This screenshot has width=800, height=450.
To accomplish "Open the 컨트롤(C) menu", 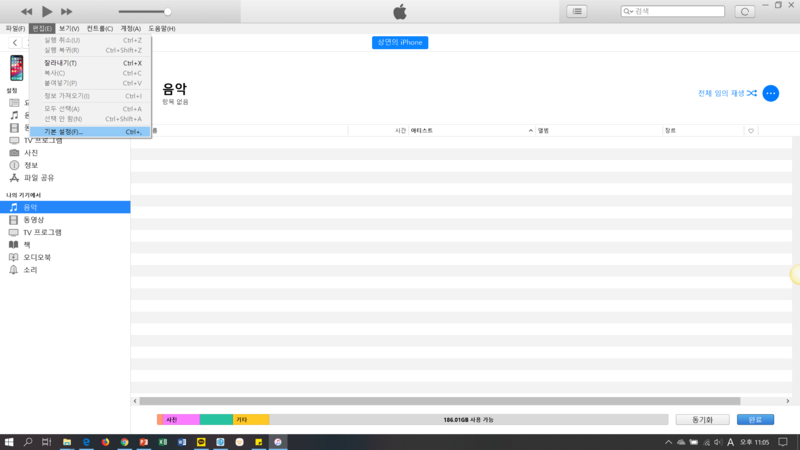I will [x=99, y=29].
